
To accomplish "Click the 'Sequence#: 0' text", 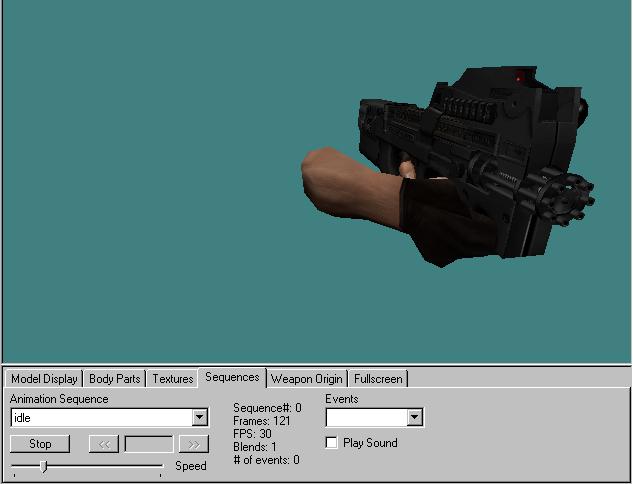I will tap(267, 408).
